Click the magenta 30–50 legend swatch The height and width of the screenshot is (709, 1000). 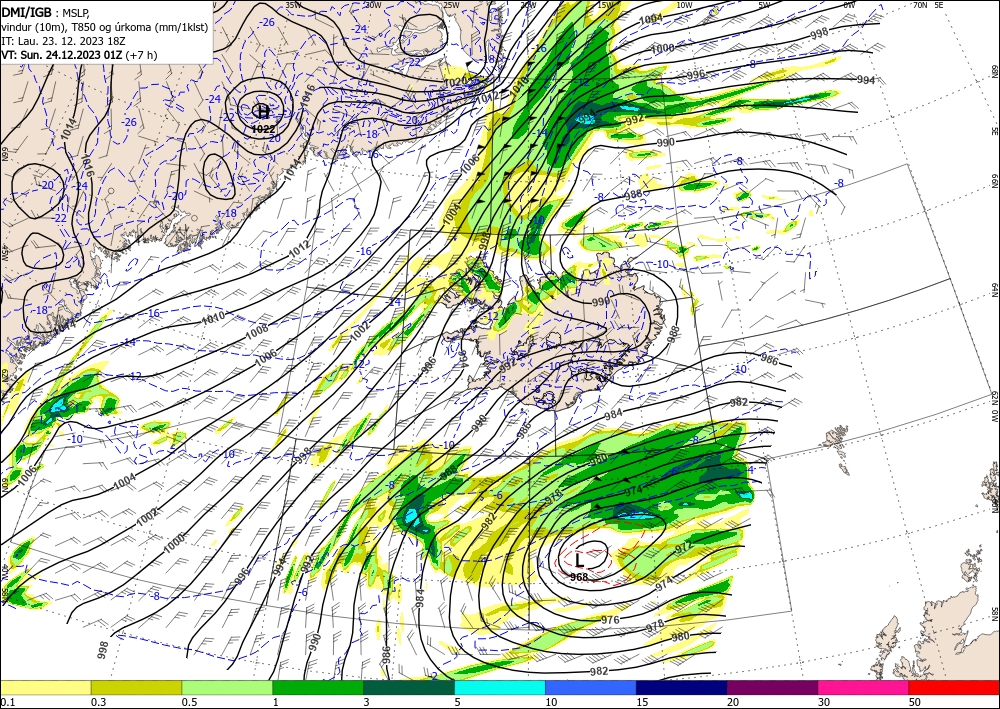(864, 687)
